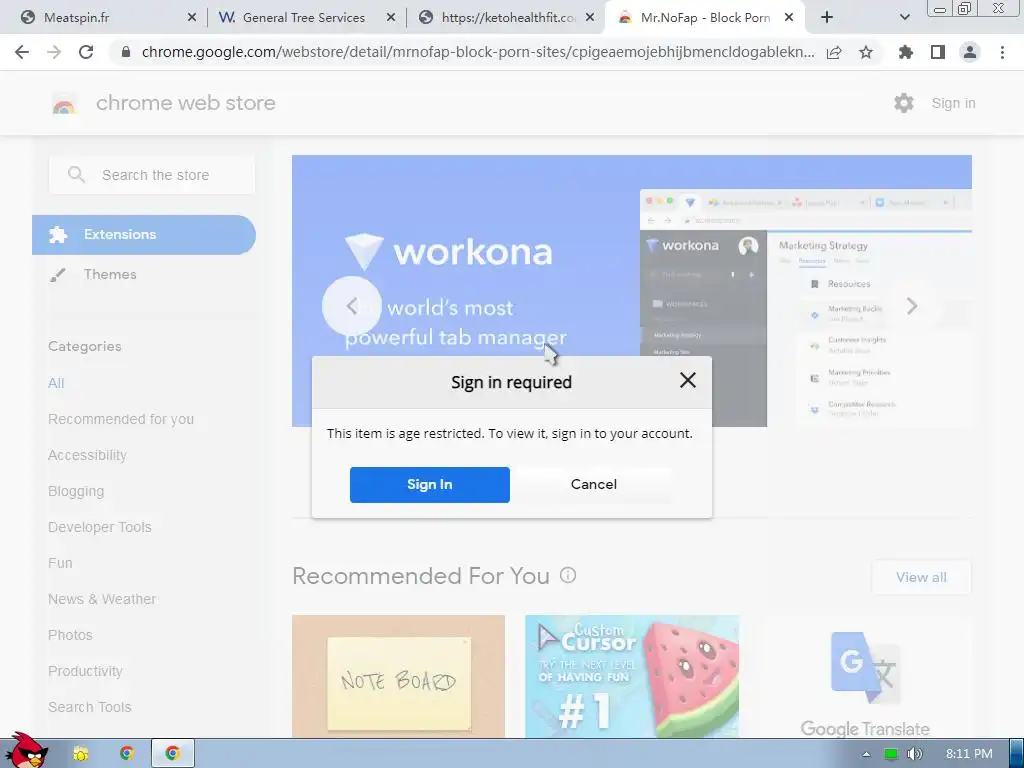Screen dimensions: 1024x768
Task: Toggle the side panel icon
Action: tap(938, 52)
